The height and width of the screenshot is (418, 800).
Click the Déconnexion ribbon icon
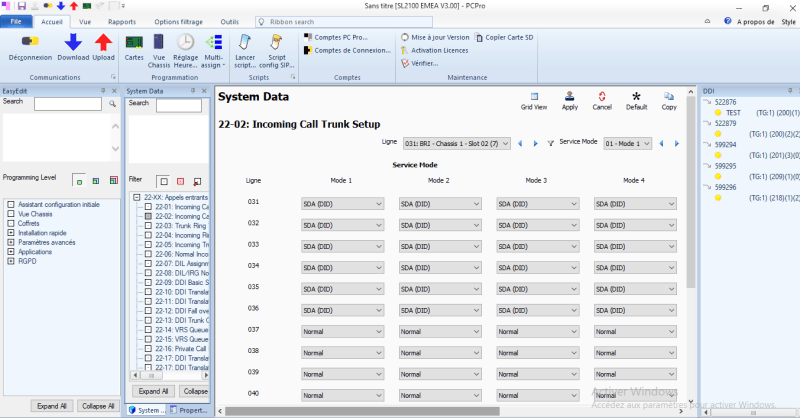pyautogui.click(x=30, y=41)
